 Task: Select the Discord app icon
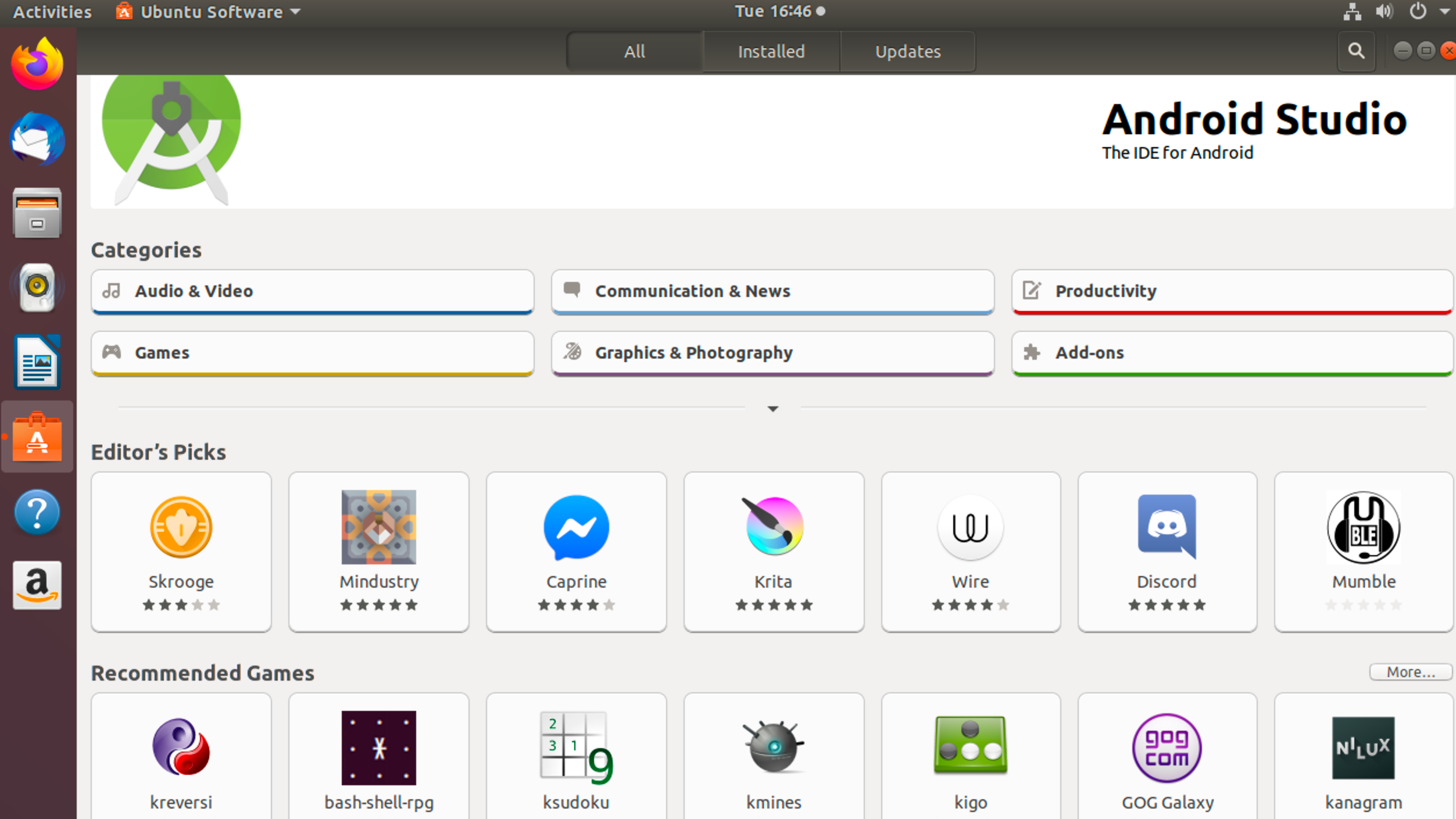pos(1167,527)
